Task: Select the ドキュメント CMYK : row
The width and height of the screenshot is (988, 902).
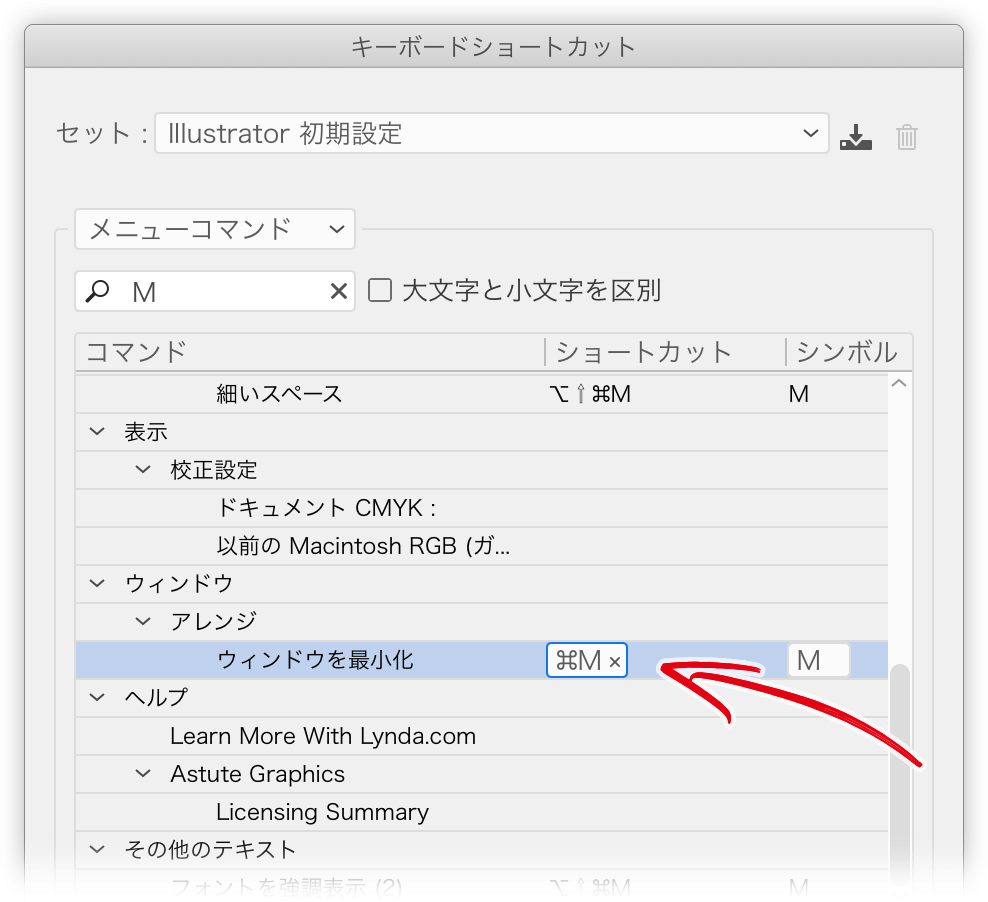Action: point(481,508)
